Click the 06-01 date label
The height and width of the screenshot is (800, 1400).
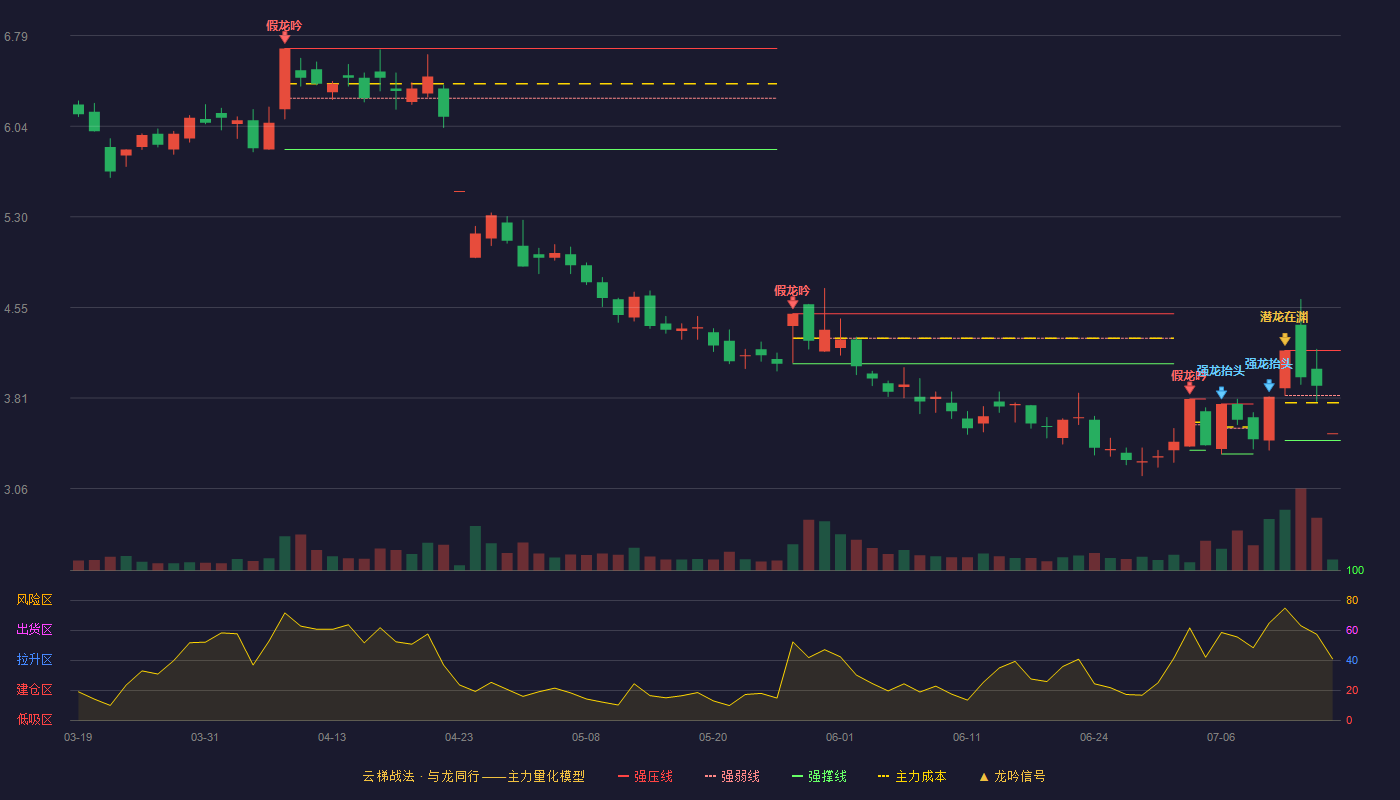point(840,737)
